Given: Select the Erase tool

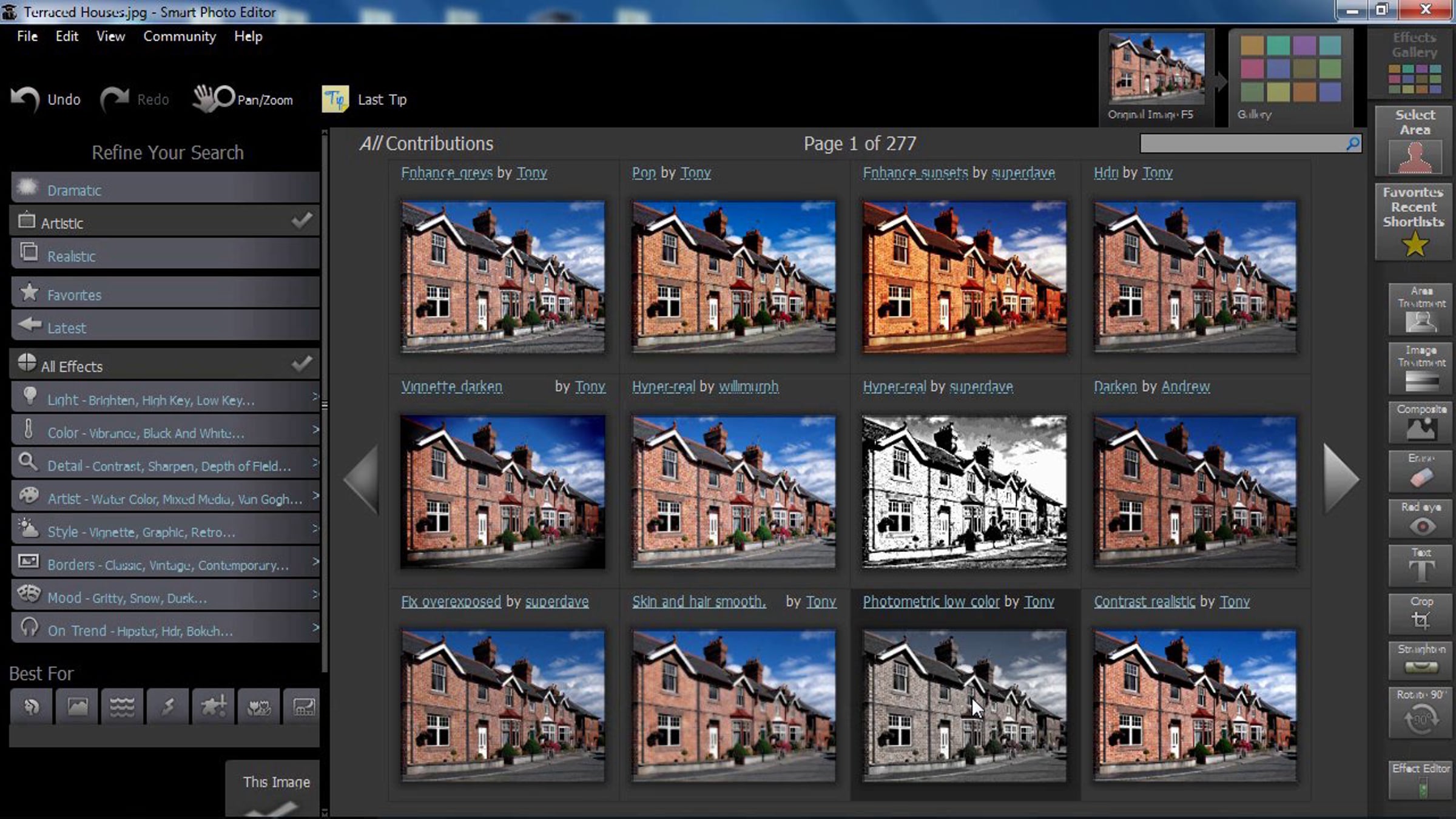Looking at the screenshot, I should [x=1421, y=472].
